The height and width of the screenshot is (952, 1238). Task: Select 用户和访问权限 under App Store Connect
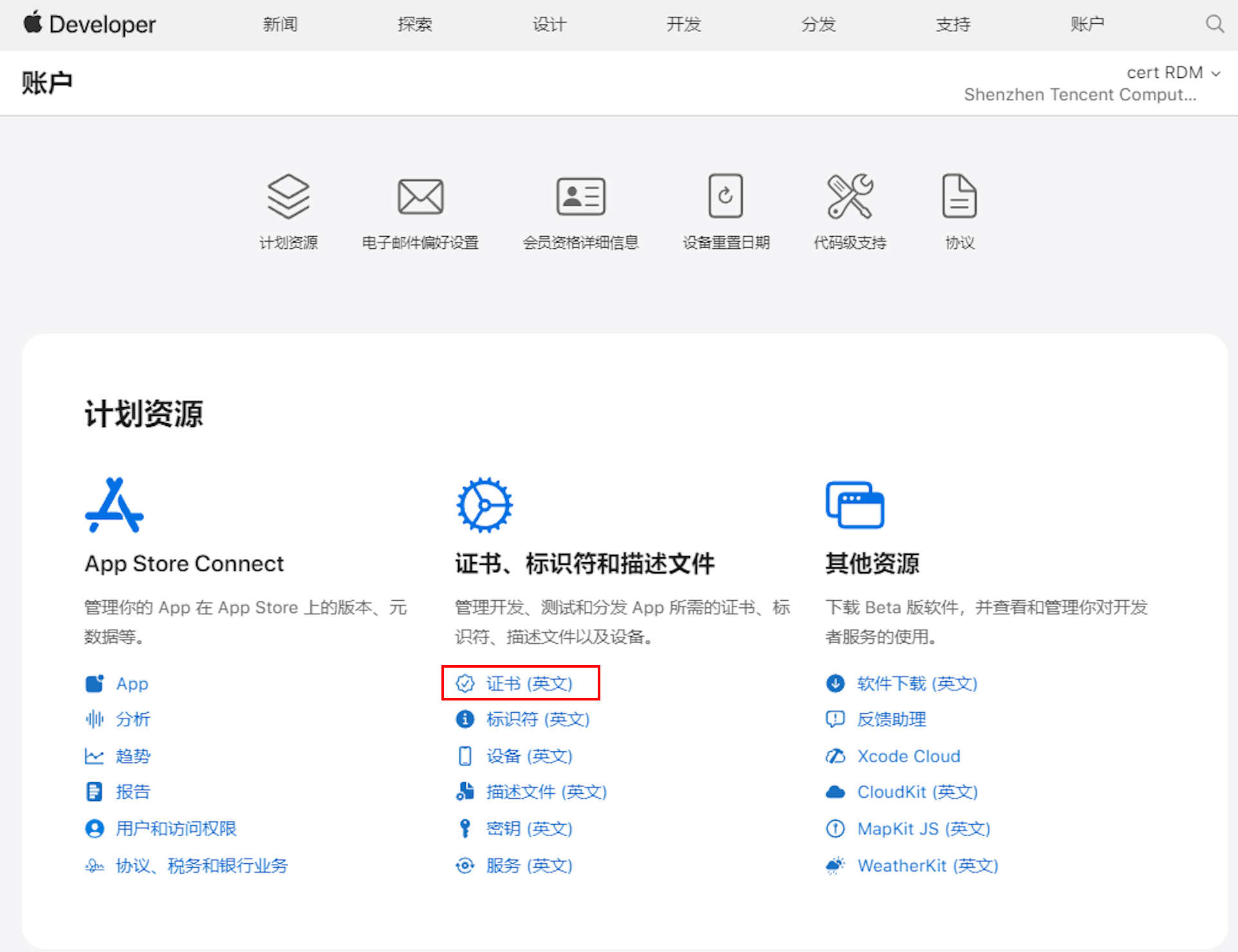coord(176,828)
